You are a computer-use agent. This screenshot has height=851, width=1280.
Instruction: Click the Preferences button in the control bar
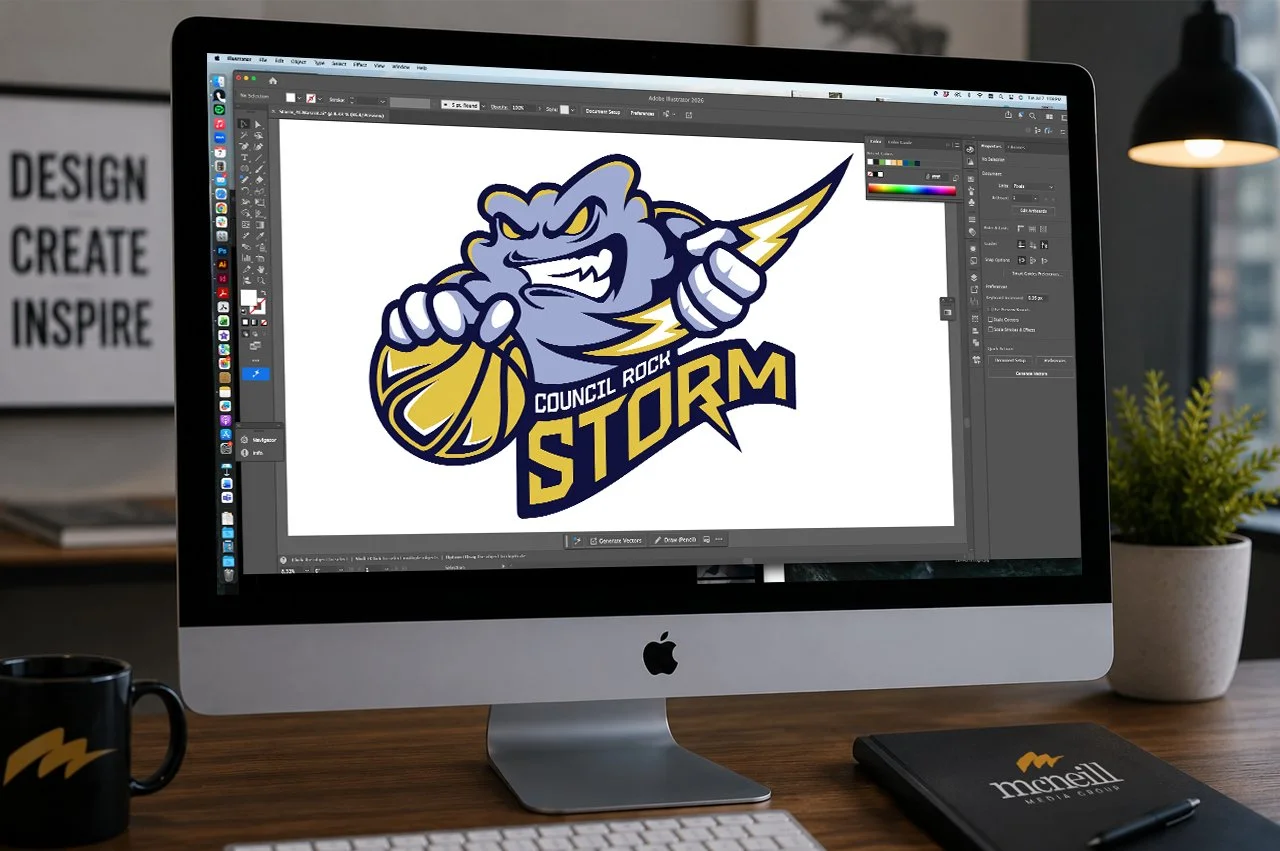[642, 113]
